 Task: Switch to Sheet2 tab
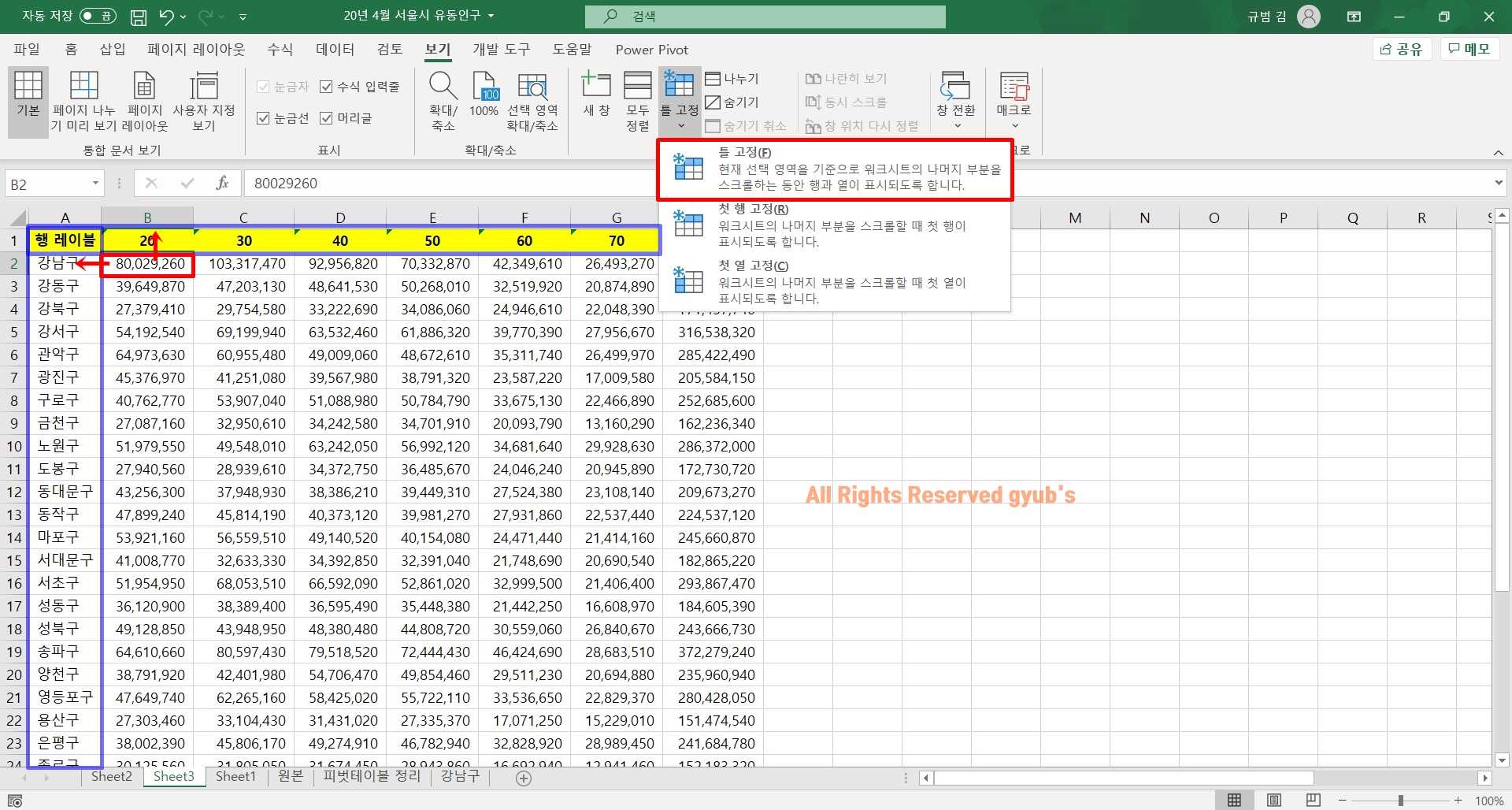(x=111, y=777)
